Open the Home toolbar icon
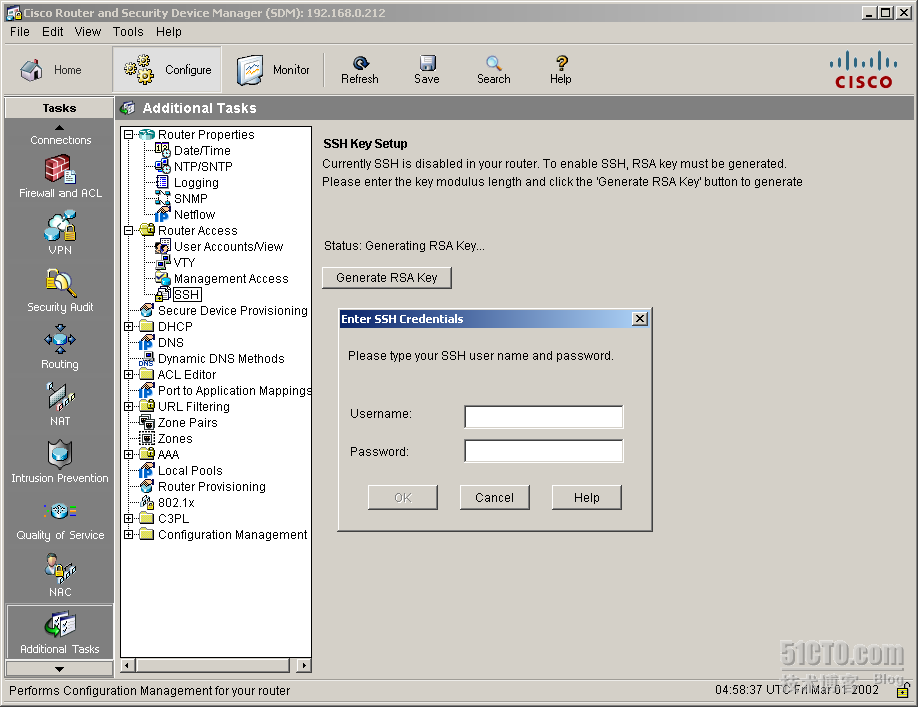The image size is (918, 707). click(x=32, y=70)
